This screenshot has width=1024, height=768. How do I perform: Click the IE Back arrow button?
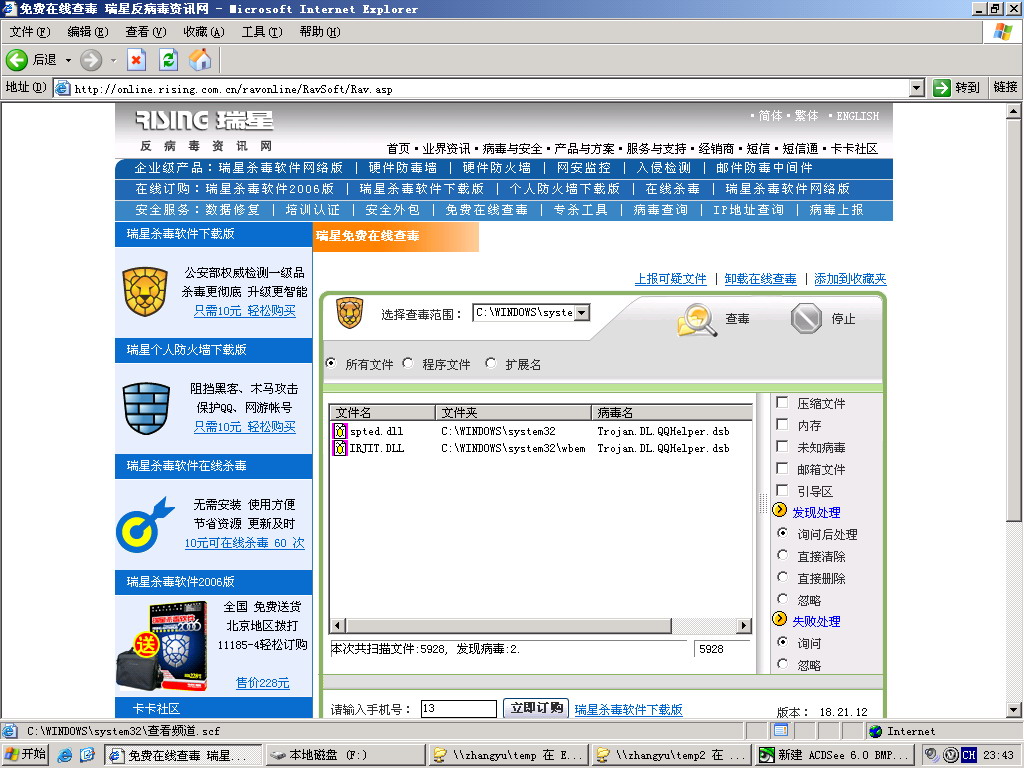pyautogui.click(x=18, y=60)
